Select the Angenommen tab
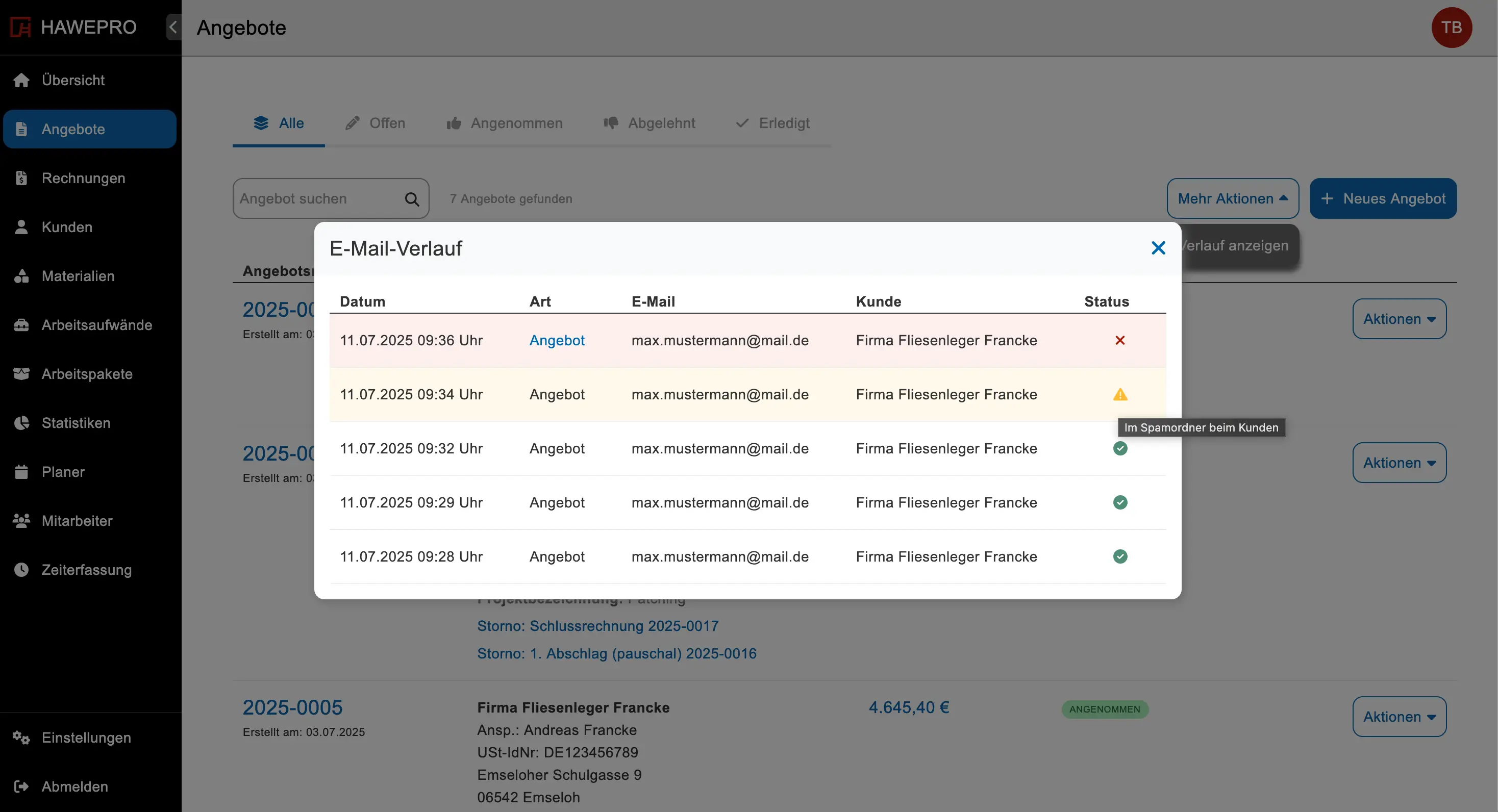The image size is (1498, 812). [x=504, y=123]
